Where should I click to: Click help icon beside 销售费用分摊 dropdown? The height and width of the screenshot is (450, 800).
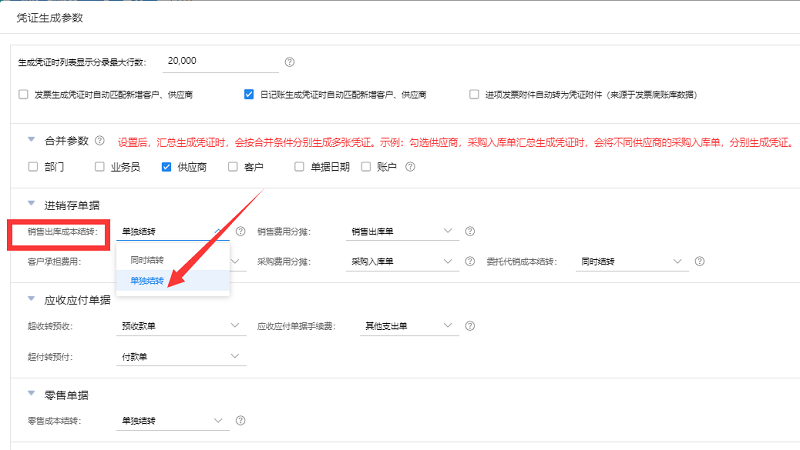[x=470, y=232]
